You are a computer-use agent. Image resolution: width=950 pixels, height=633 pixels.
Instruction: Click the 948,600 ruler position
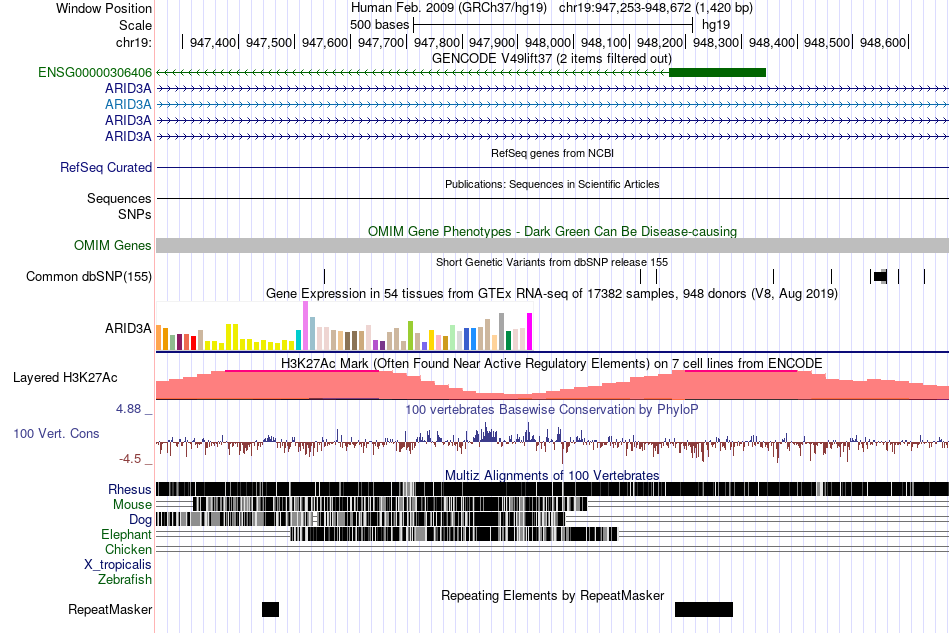click(x=883, y=42)
